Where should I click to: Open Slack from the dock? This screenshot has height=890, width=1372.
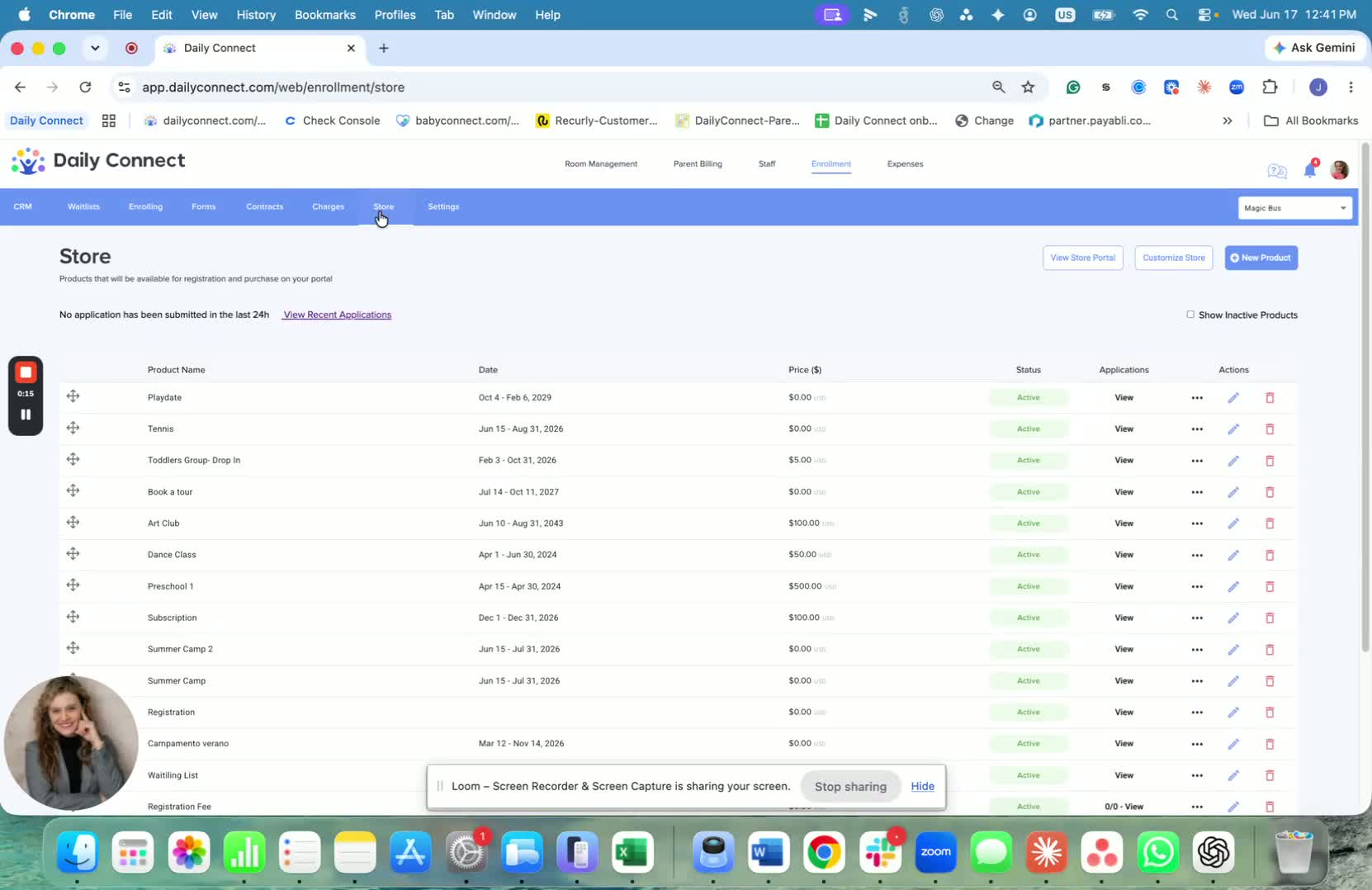[x=880, y=852]
